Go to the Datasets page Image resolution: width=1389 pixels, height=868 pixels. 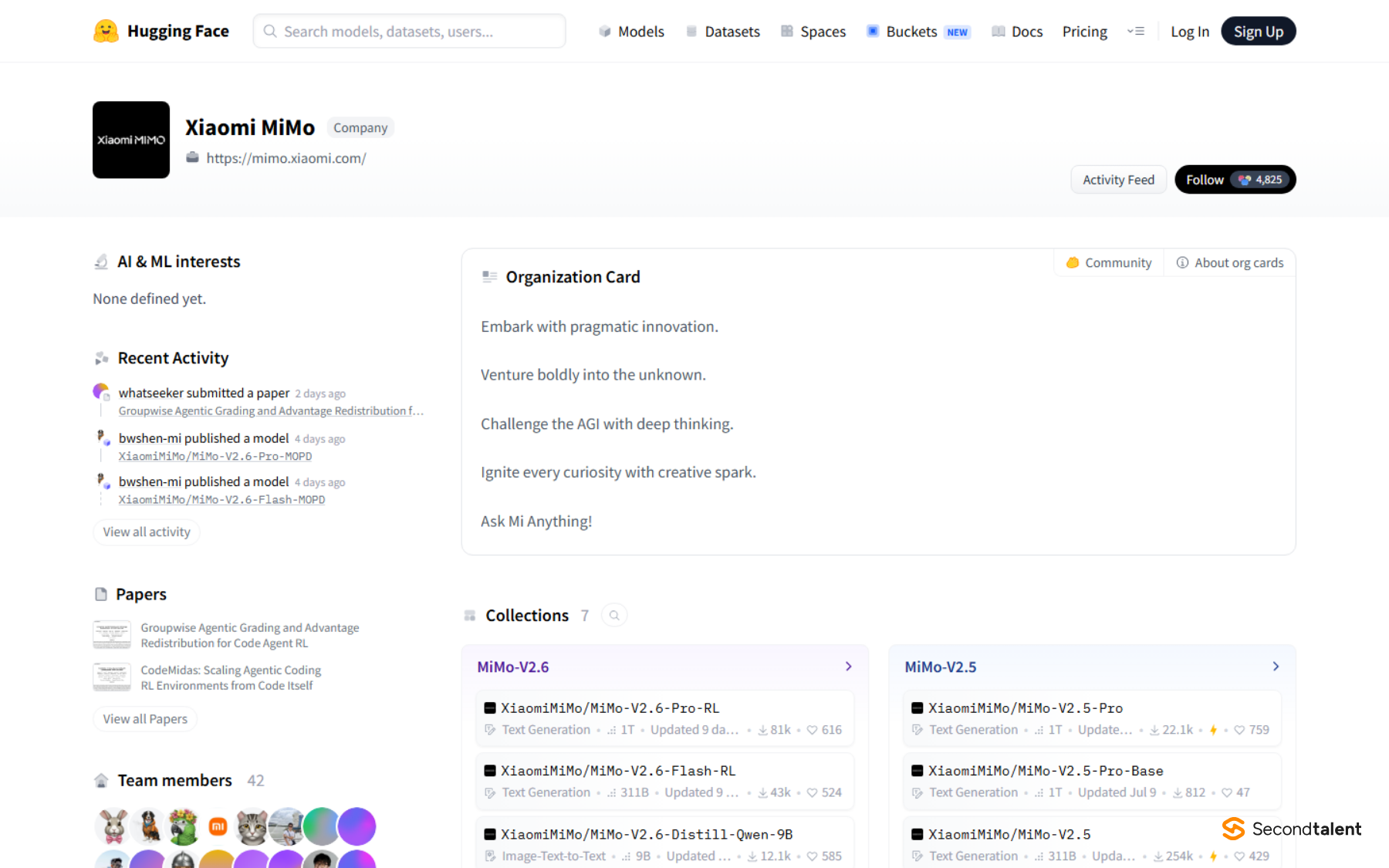[x=723, y=32]
